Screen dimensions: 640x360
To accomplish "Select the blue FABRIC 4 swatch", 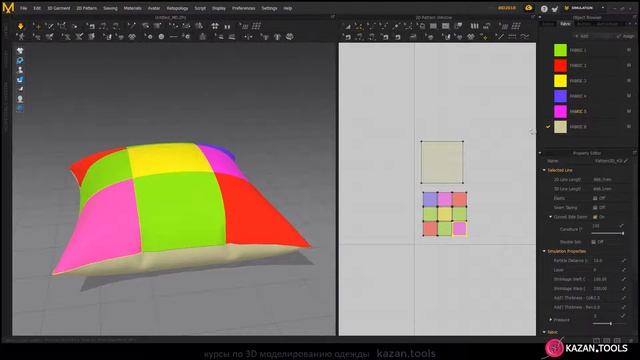I will point(560,96).
